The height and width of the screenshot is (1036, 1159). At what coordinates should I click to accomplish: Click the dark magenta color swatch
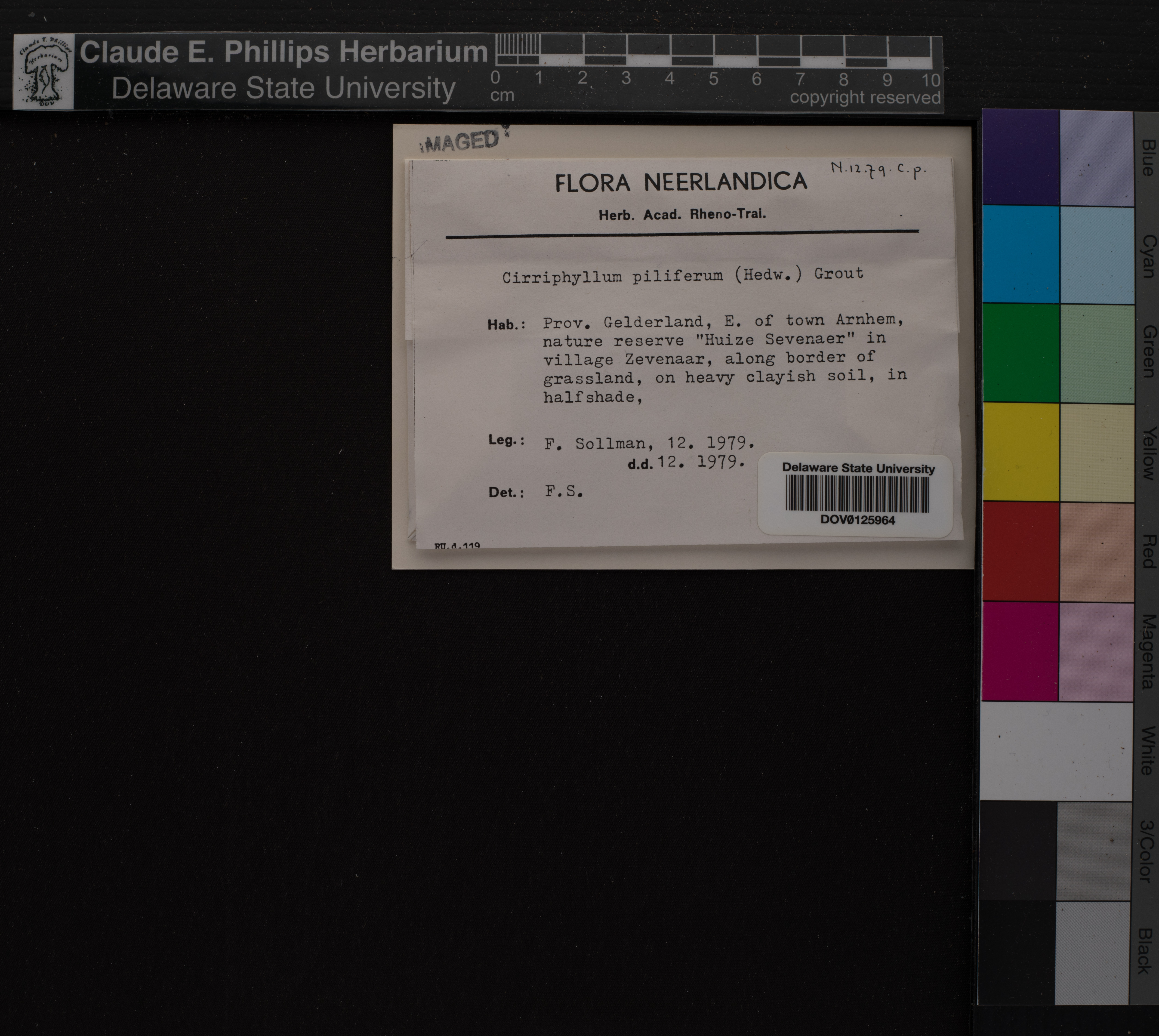1020,651
